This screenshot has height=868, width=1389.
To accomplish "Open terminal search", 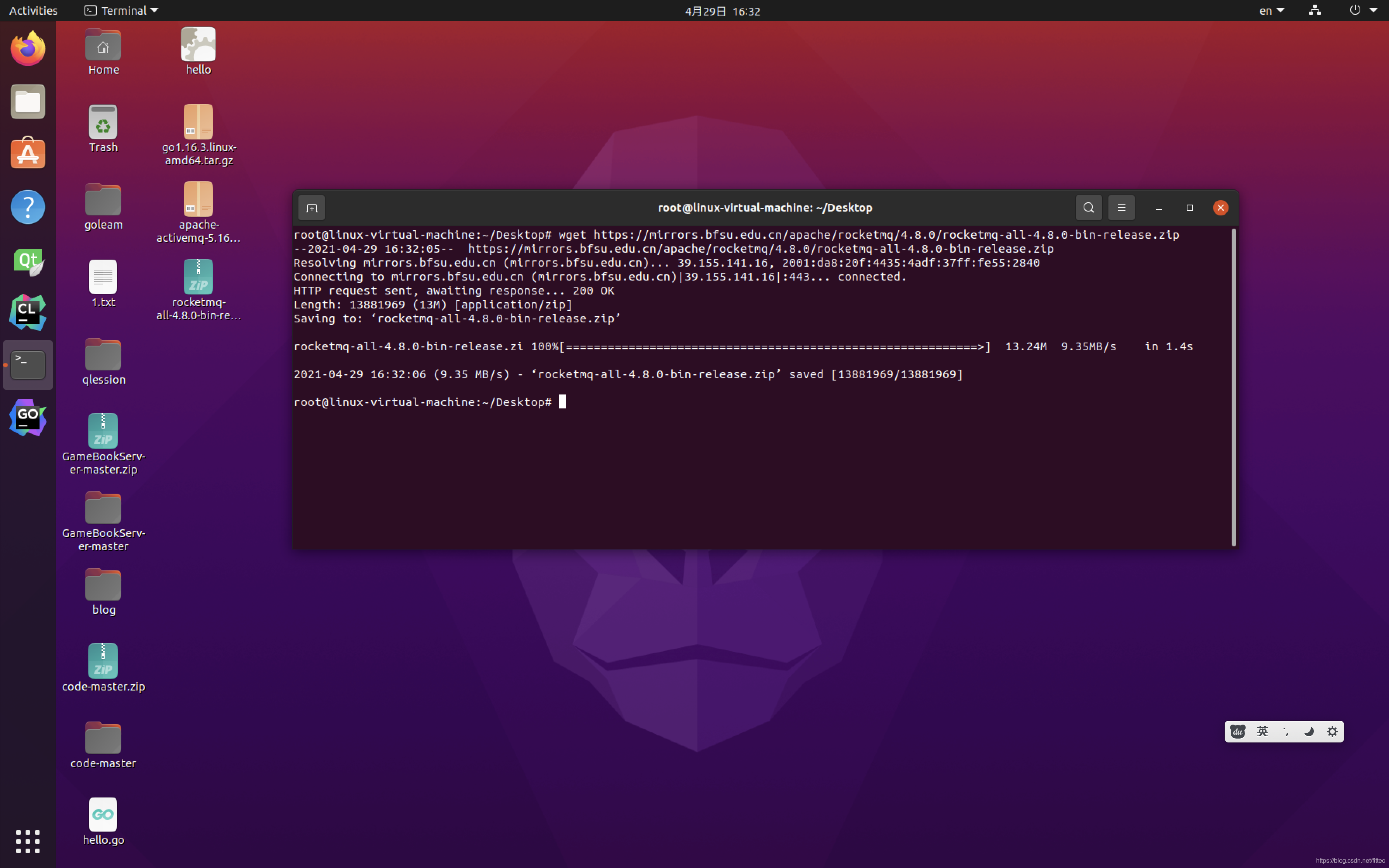I will pos(1088,208).
